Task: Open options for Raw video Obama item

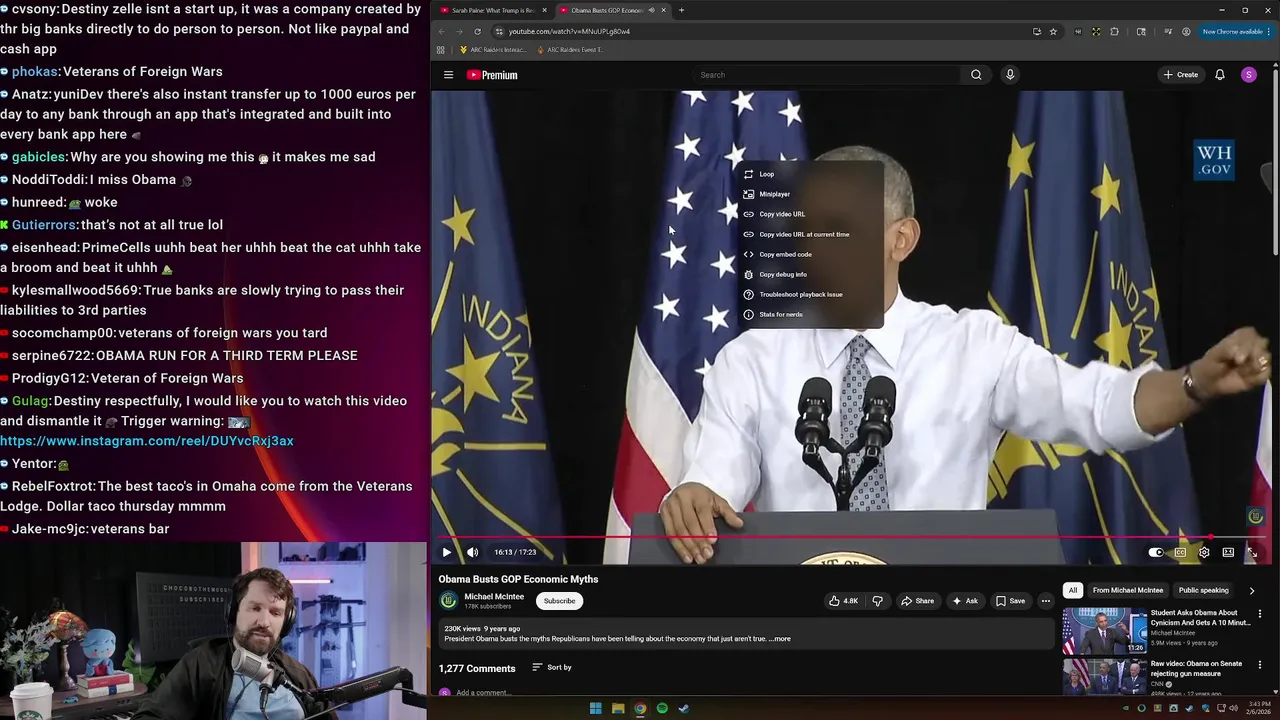Action: click(1259, 664)
